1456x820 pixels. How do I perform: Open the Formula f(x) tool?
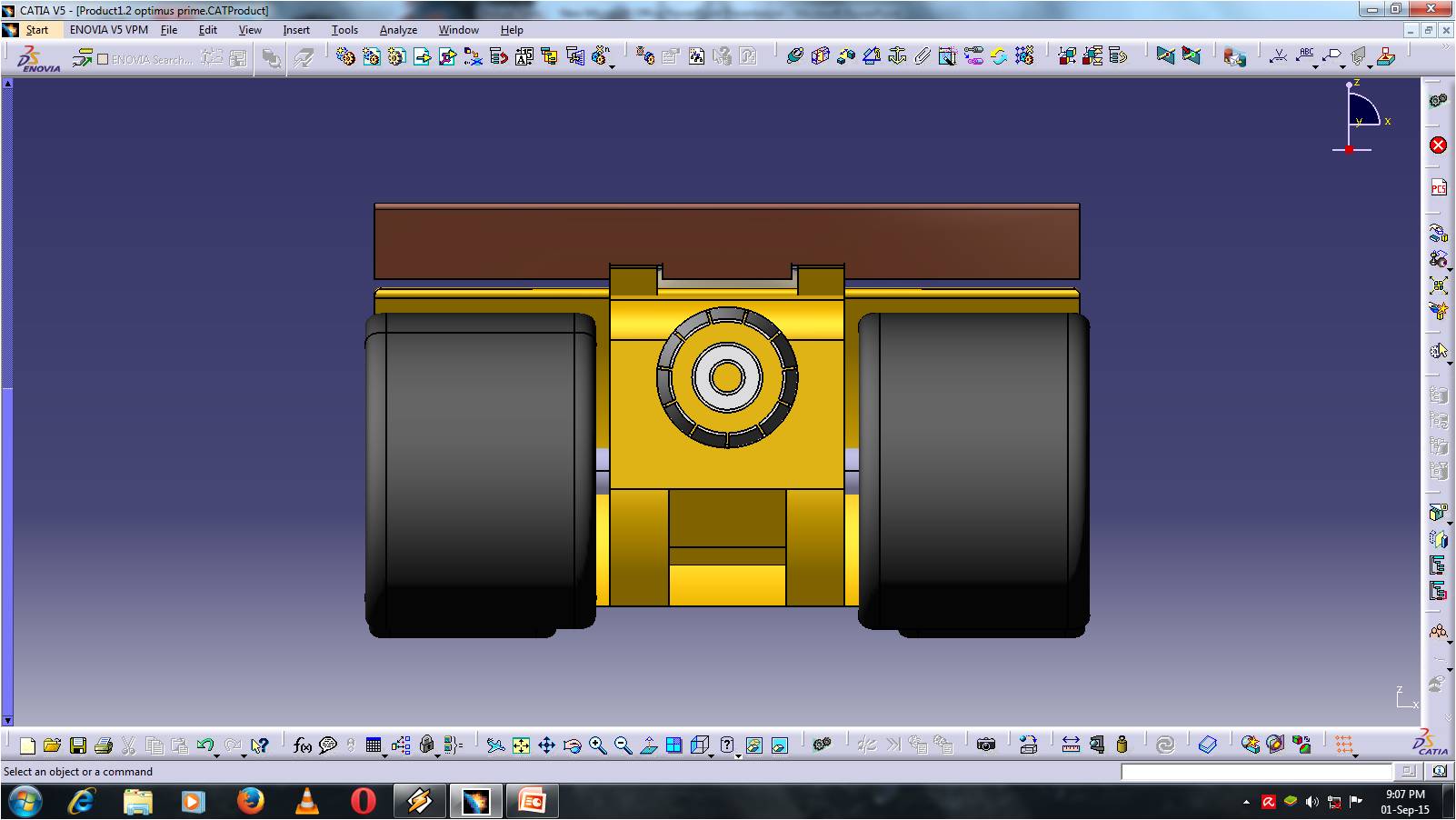pos(303,745)
